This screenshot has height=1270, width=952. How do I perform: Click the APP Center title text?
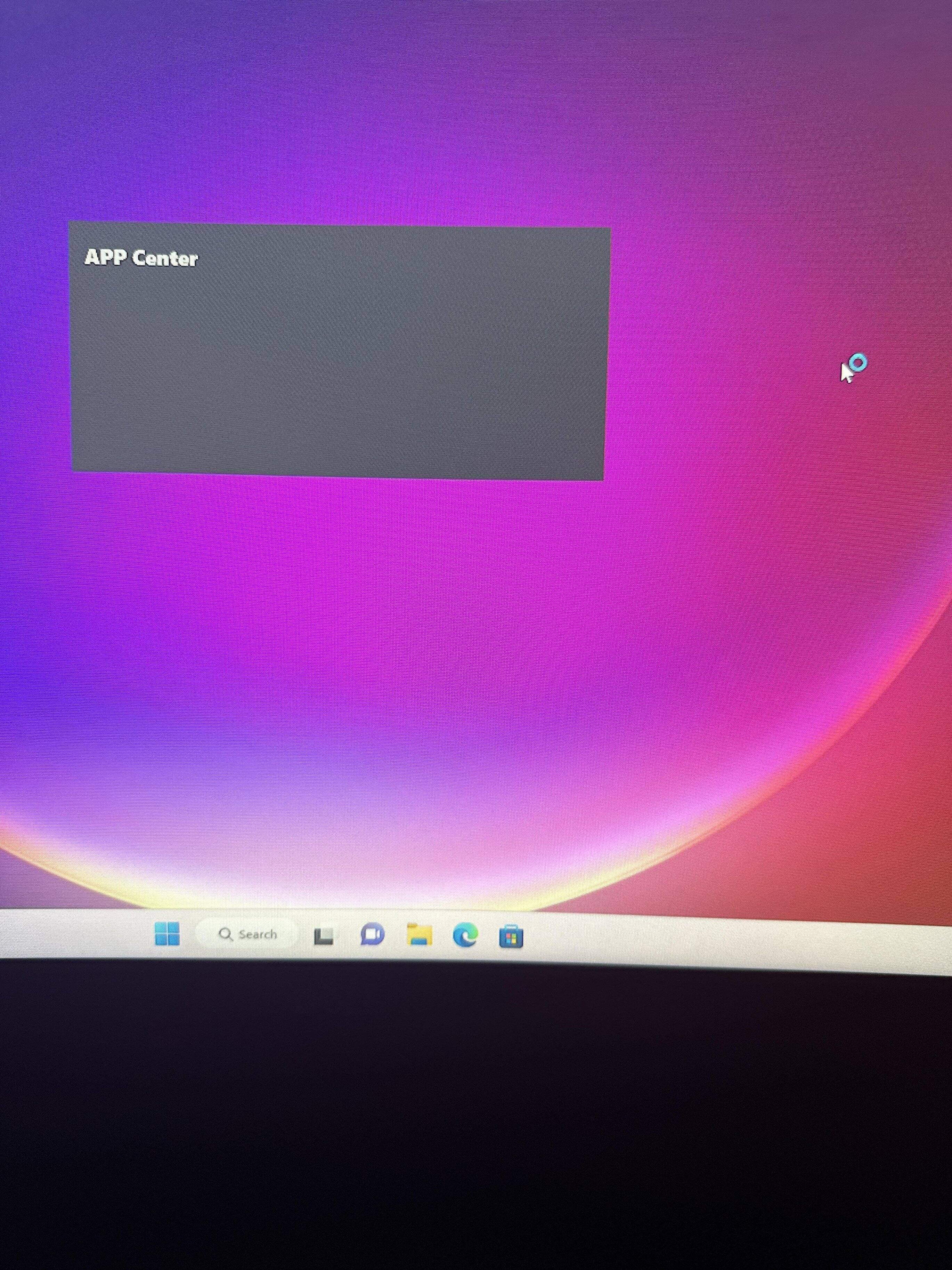point(141,258)
